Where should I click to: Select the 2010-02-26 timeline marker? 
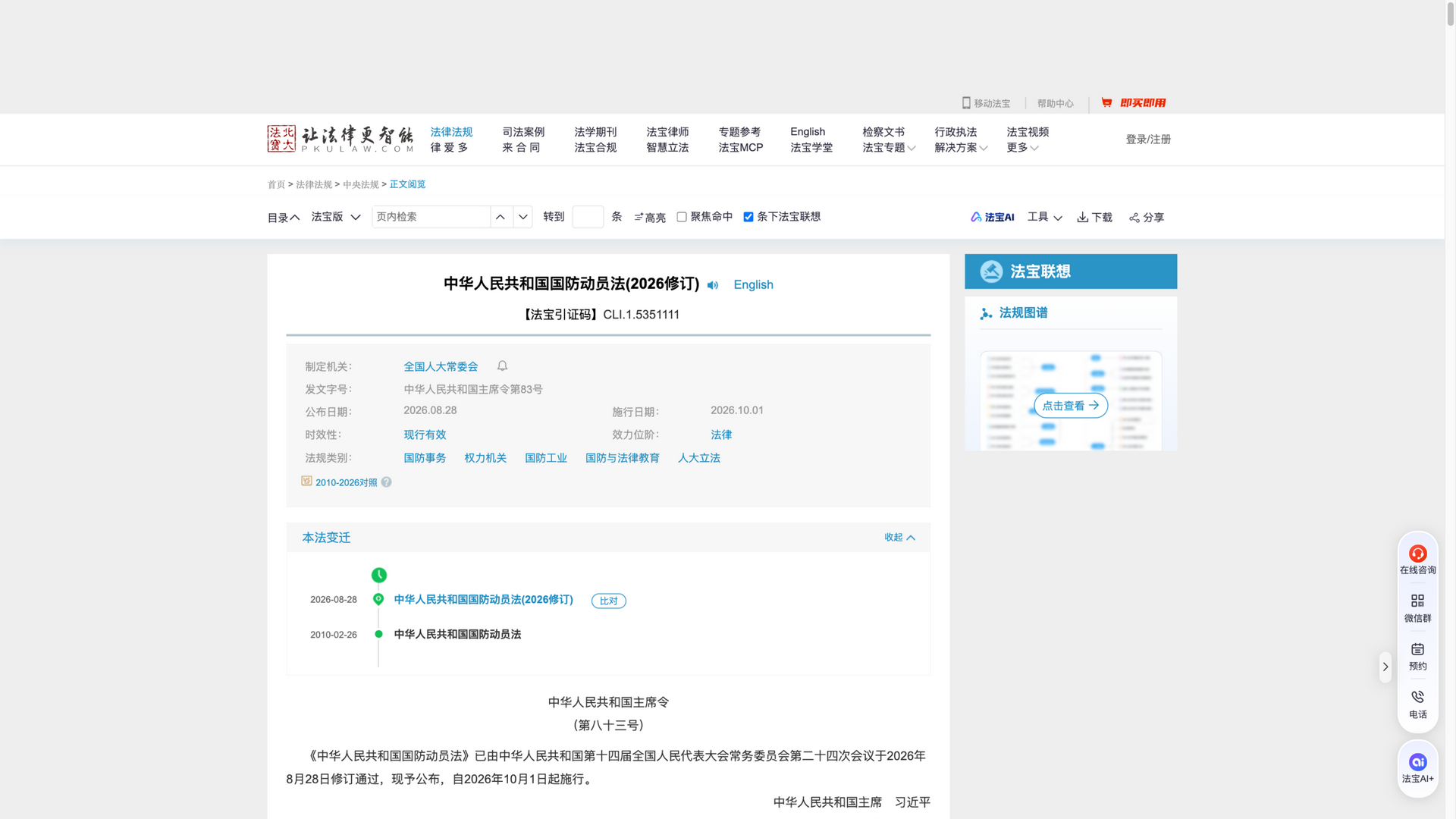378,634
